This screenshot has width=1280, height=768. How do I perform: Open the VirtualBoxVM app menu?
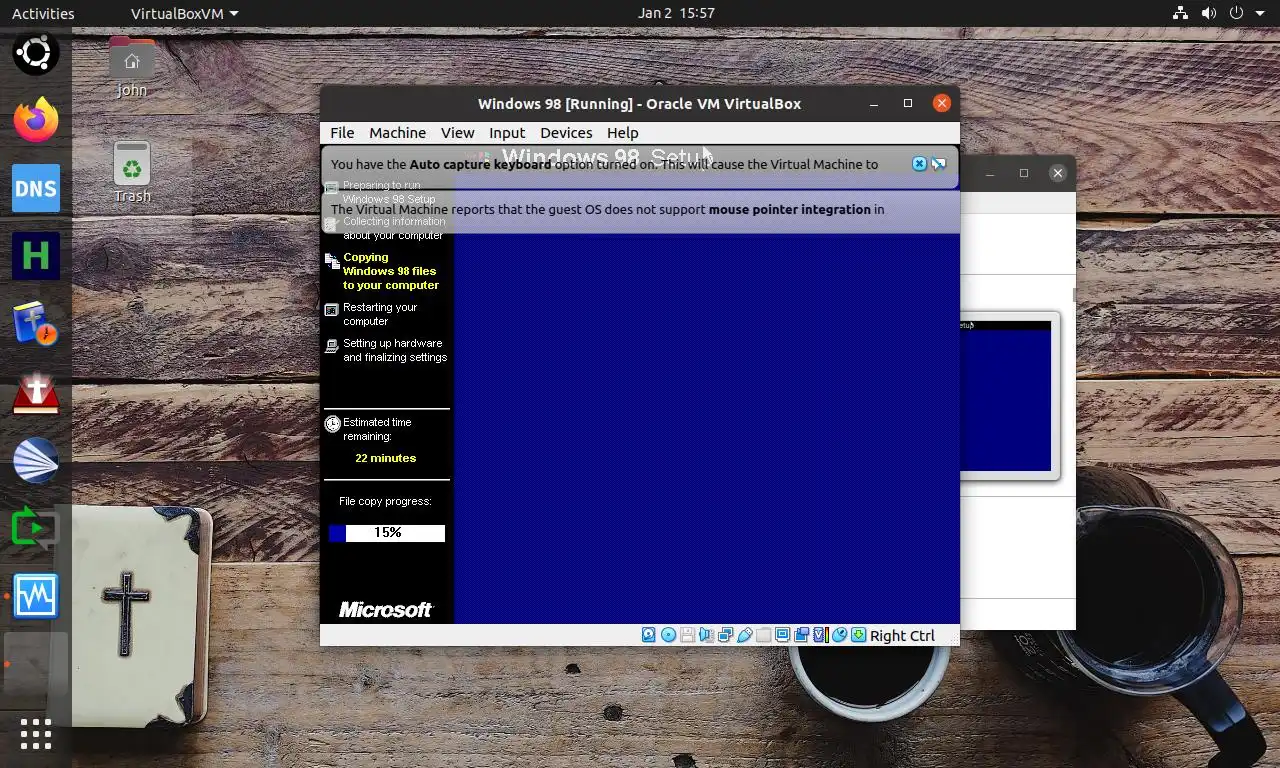[185, 13]
